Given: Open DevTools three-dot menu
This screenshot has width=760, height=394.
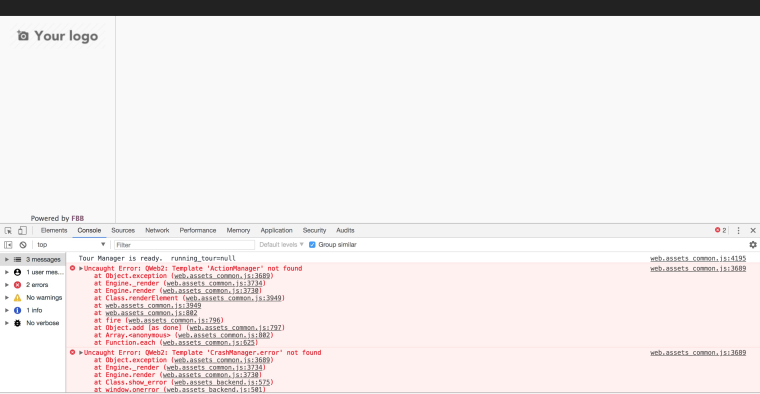Looking at the screenshot, I should coord(738,231).
